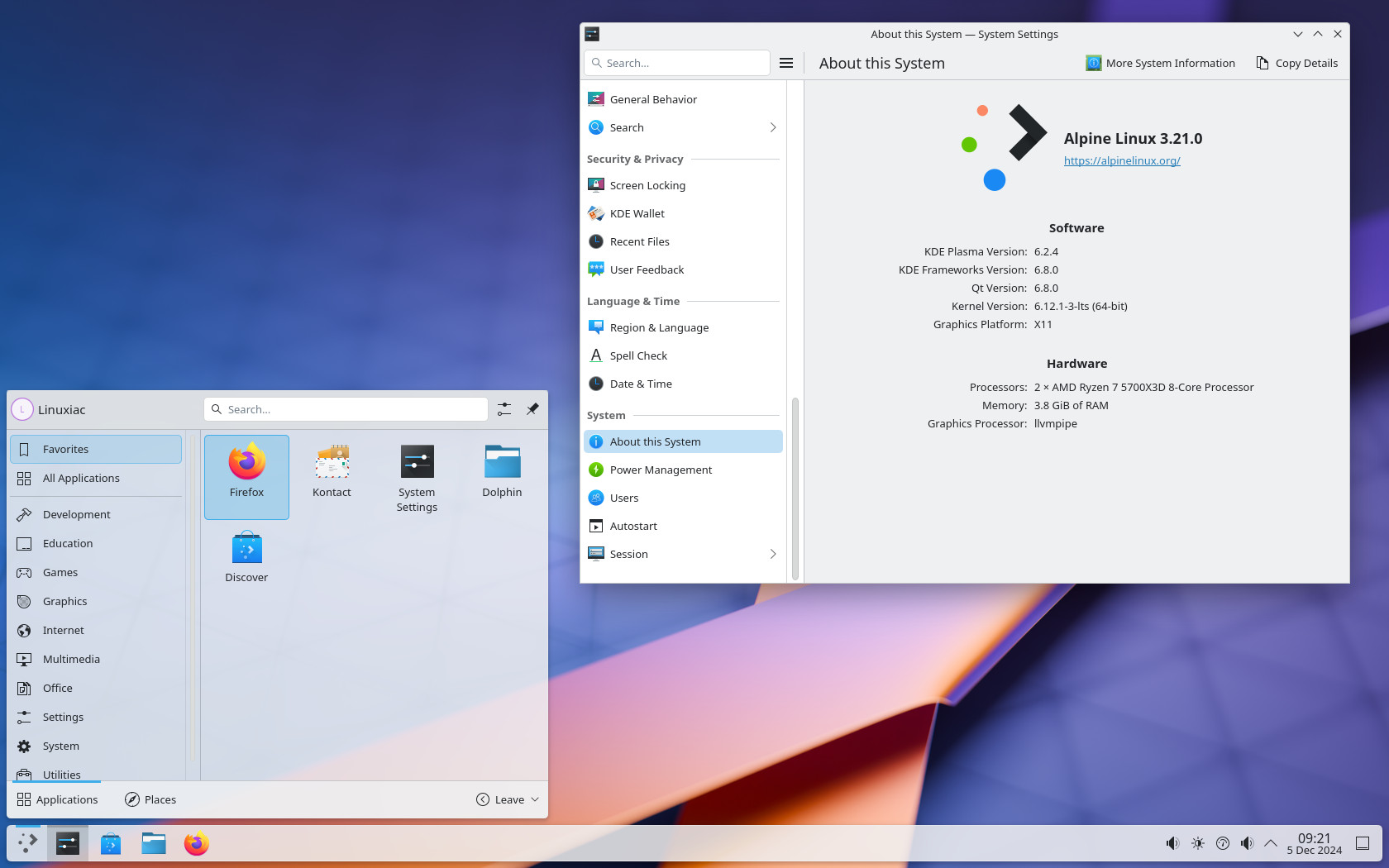Open Power Management settings

[683, 470]
